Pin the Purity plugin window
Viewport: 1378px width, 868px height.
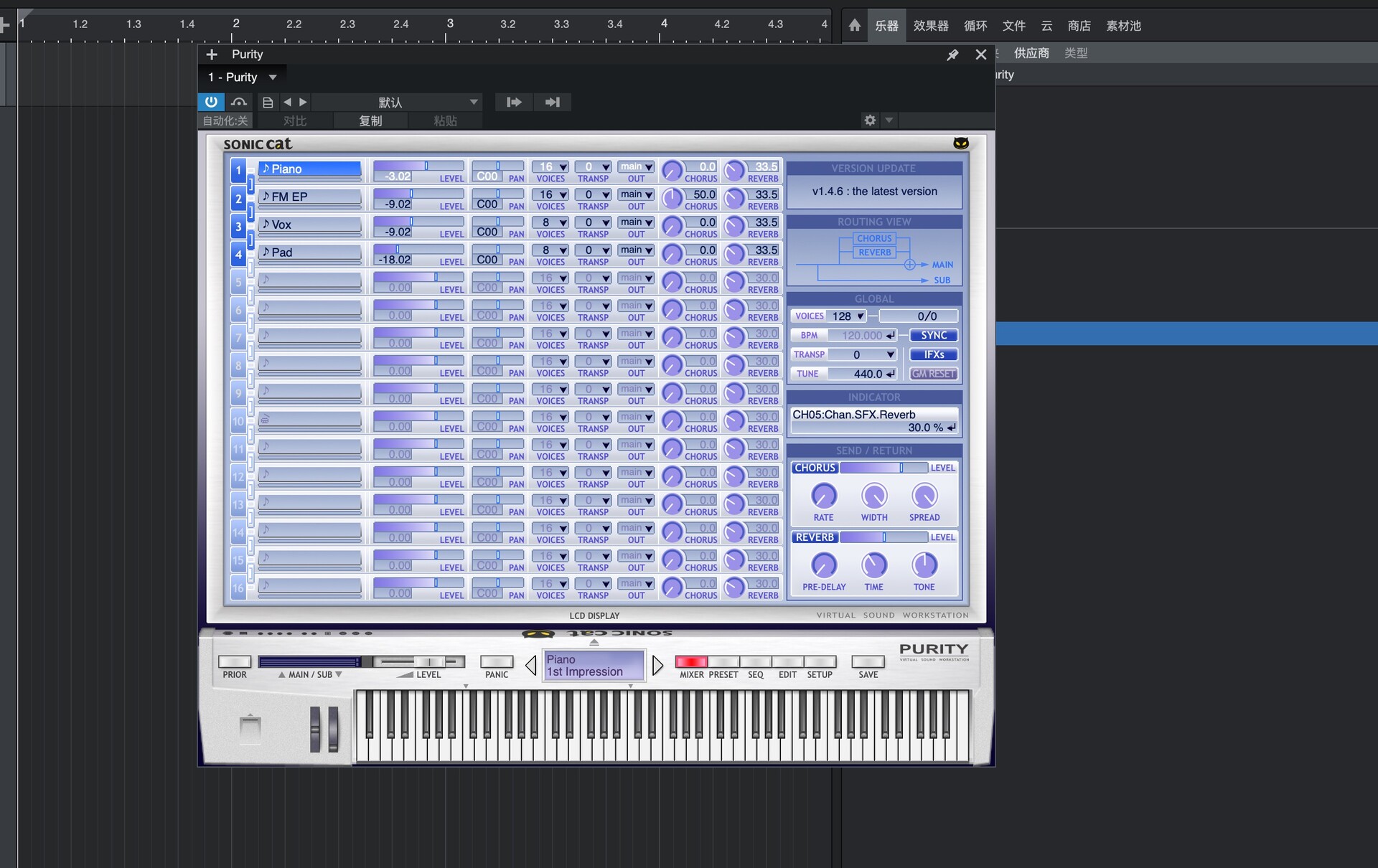tap(952, 55)
